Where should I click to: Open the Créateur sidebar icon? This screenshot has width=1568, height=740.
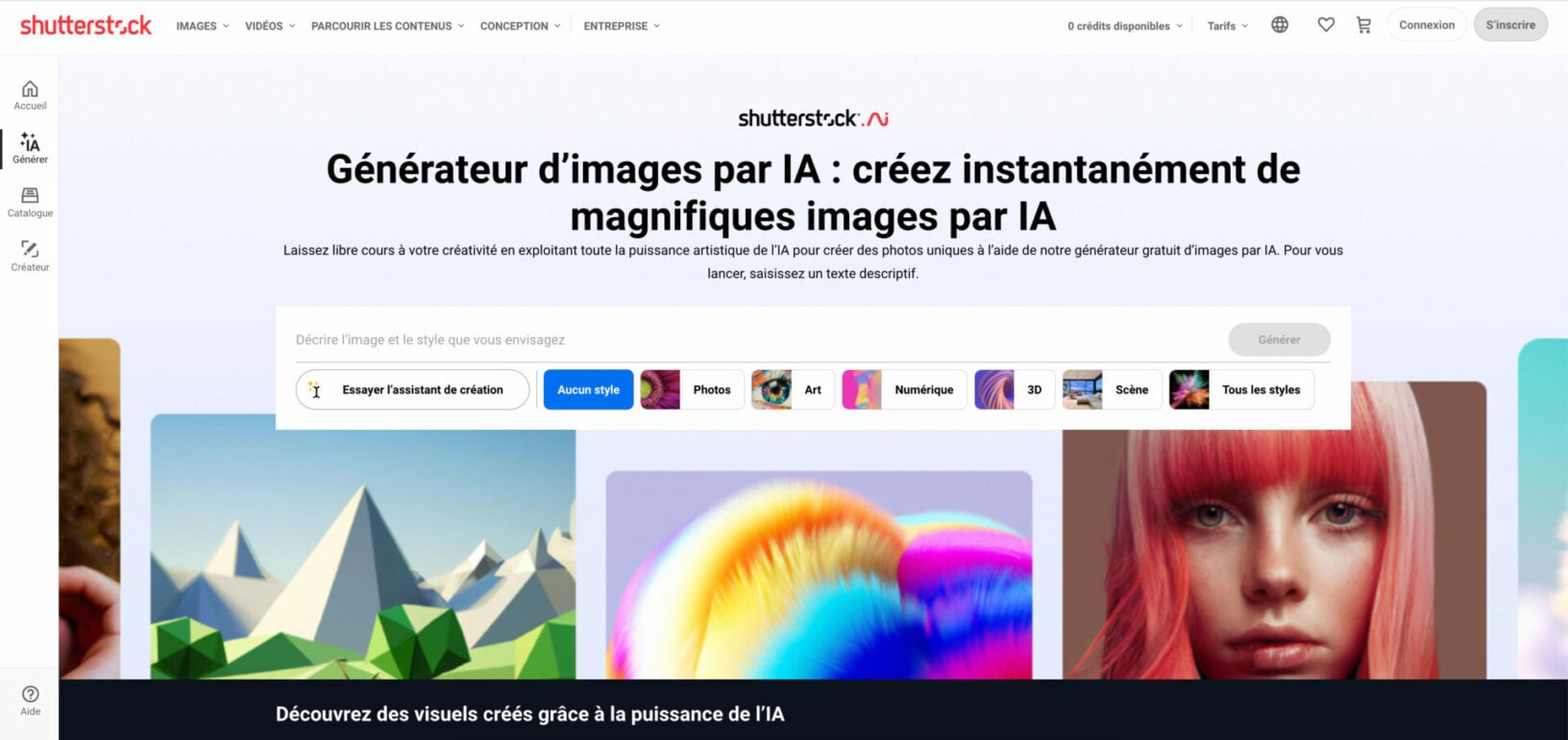pos(30,250)
